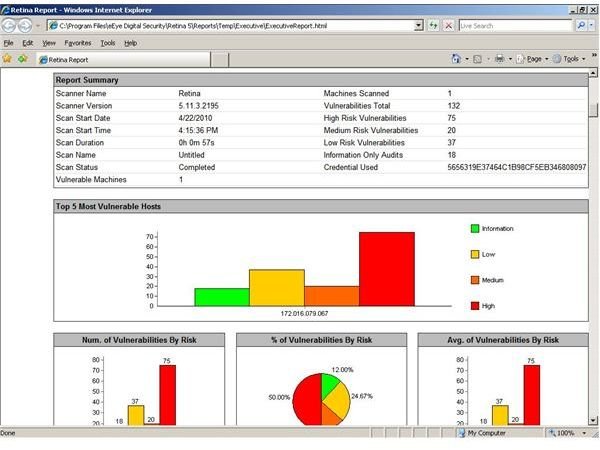Expand the address bar history dropdown
The height and width of the screenshot is (450, 600).
(x=419, y=26)
